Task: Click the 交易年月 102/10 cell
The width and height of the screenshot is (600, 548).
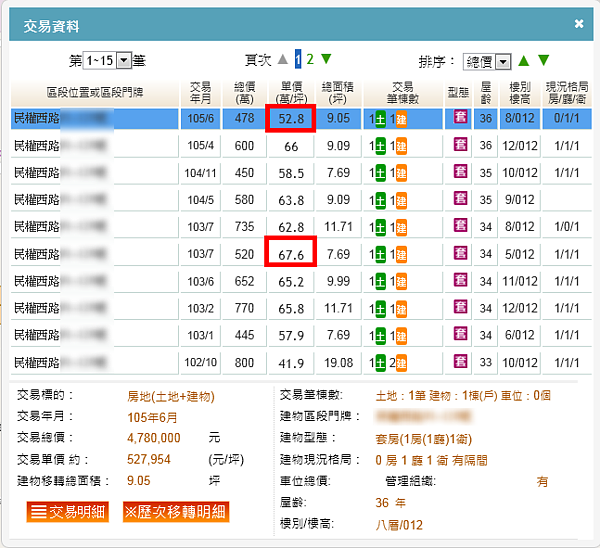Action: click(x=201, y=362)
